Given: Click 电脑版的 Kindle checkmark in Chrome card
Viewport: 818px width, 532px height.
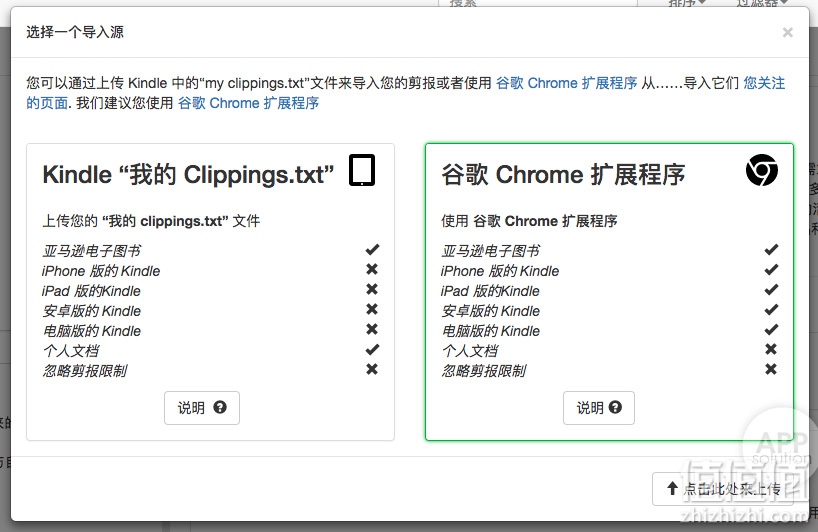Looking at the screenshot, I should 771,330.
